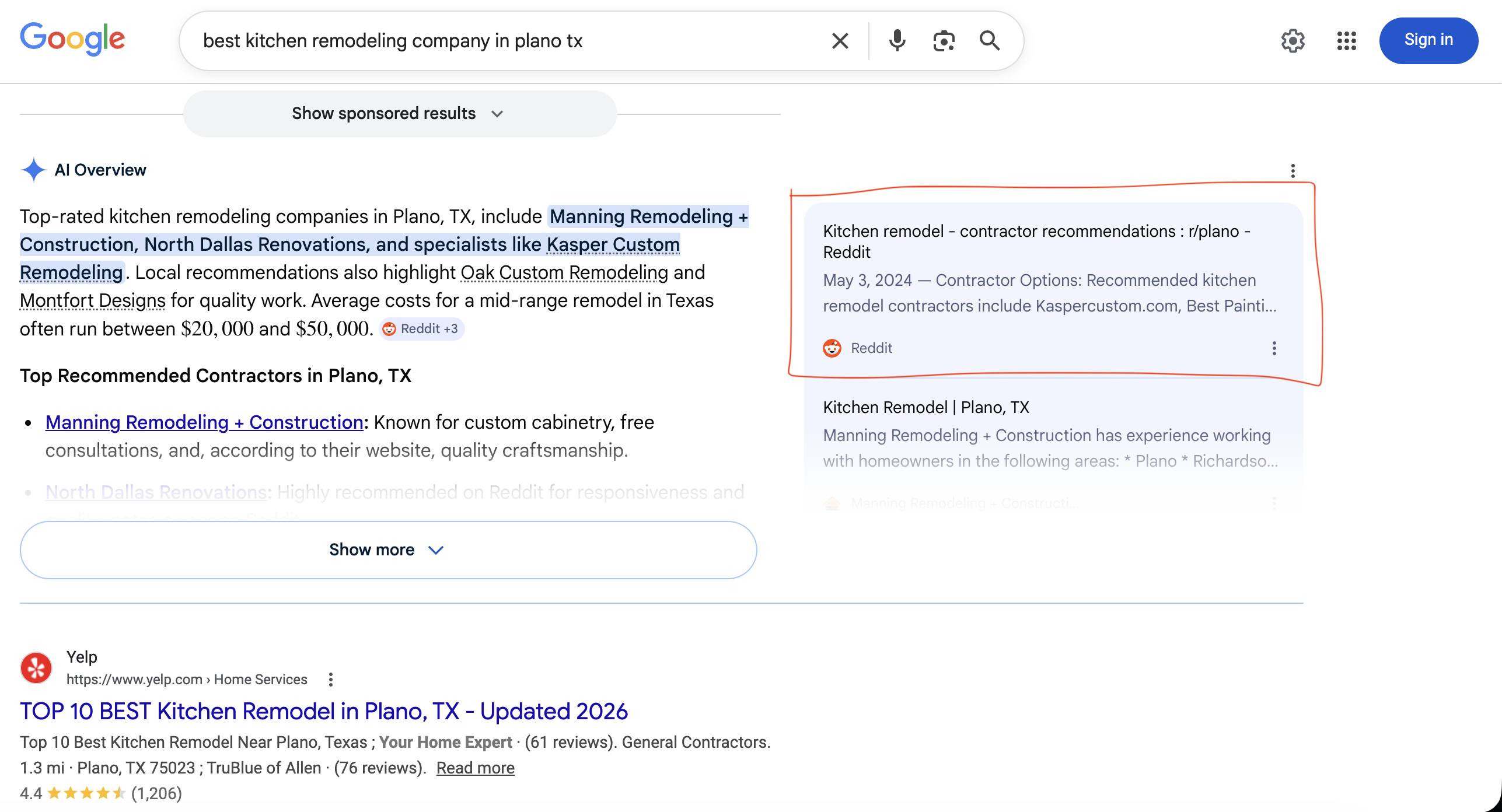Screen dimensions: 1502x812
Task: Start voice search with the microphone icon
Action: pos(897,41)
